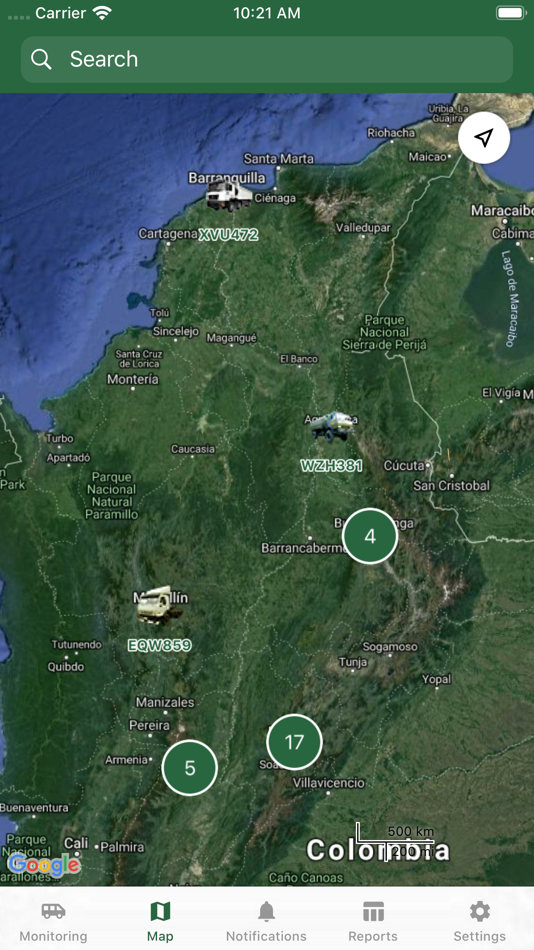Click the Pereira city label
This screenshot has height=950, width=534.
(x=149, y=725)
